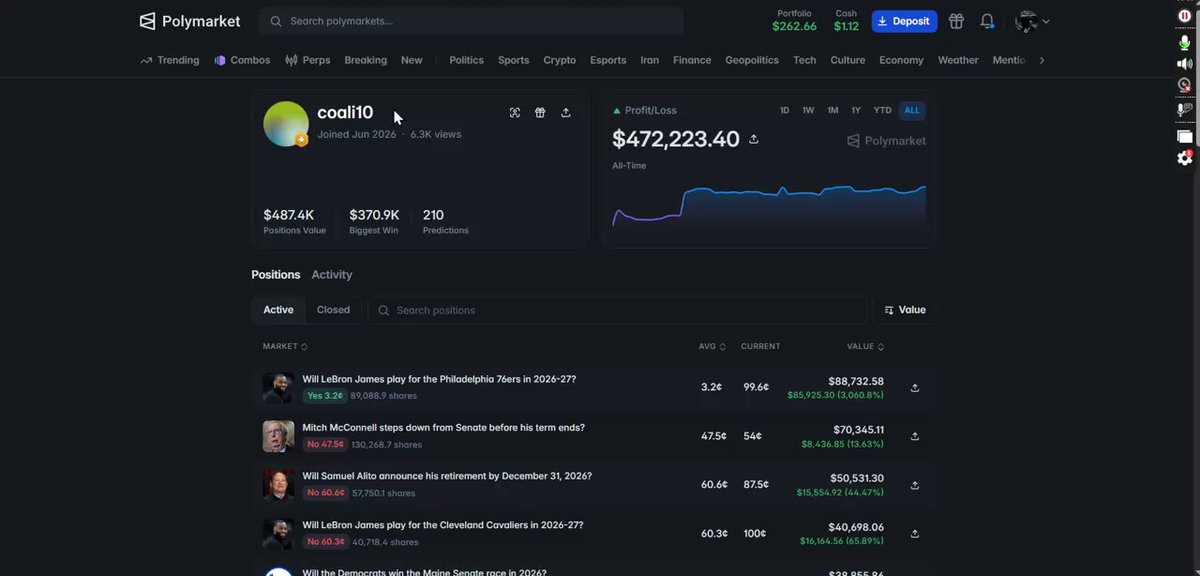Select the YTD chart range
The width and height of the screenshot is (1200, 576).
[x=882, y=110]
